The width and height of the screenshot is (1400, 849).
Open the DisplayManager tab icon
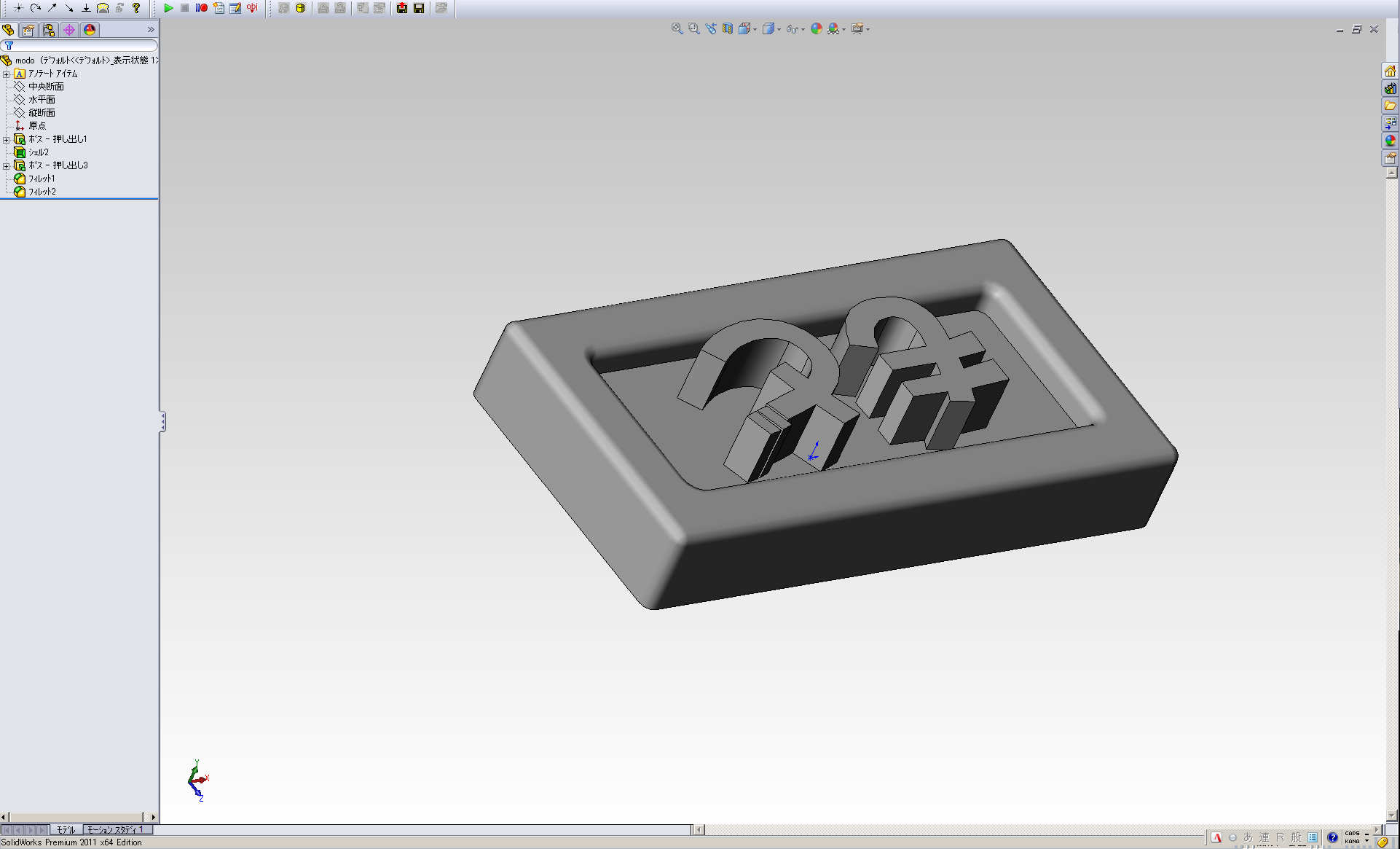[90, 30]
